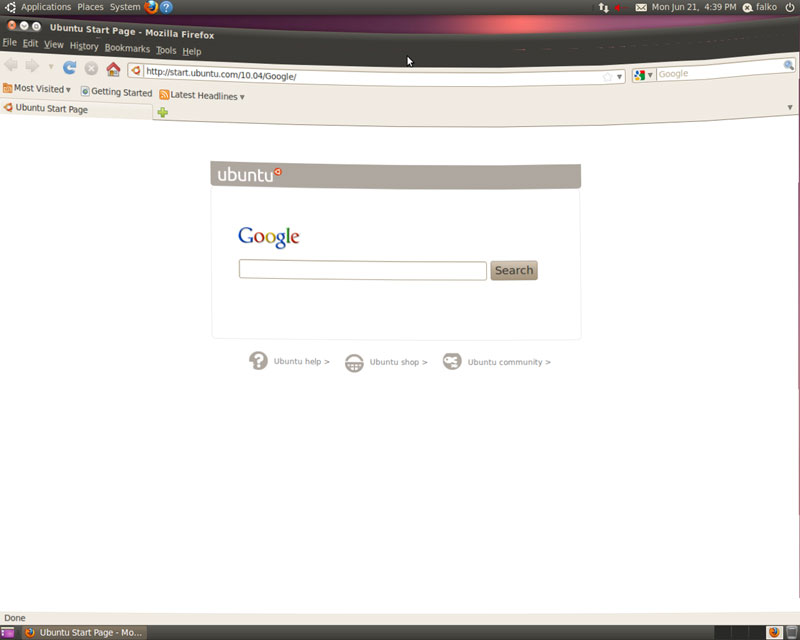The image size is (800, 640).
Task: Click the network connection indicator icon
Action: tap(604, 7)
